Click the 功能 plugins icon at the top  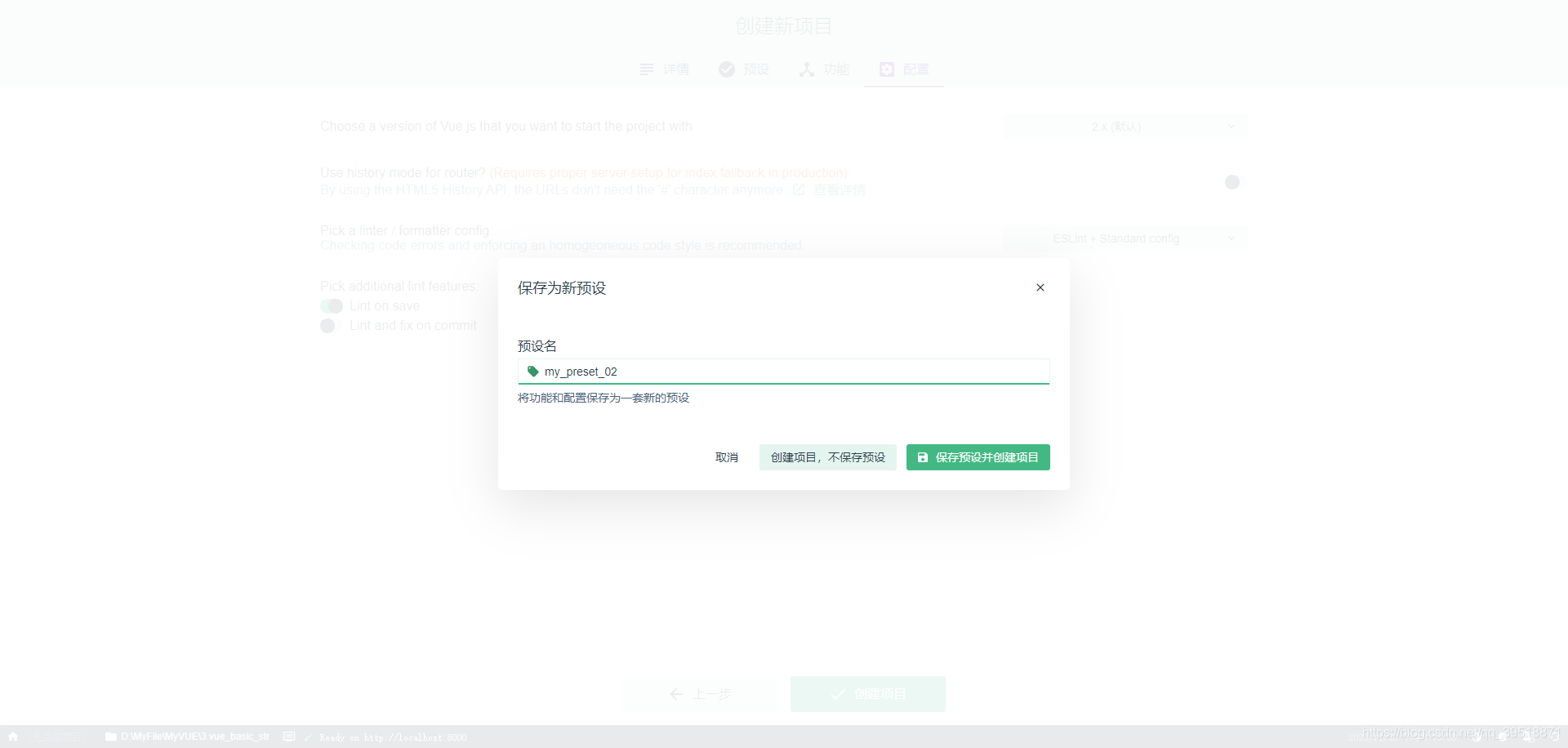click(806, 69)
